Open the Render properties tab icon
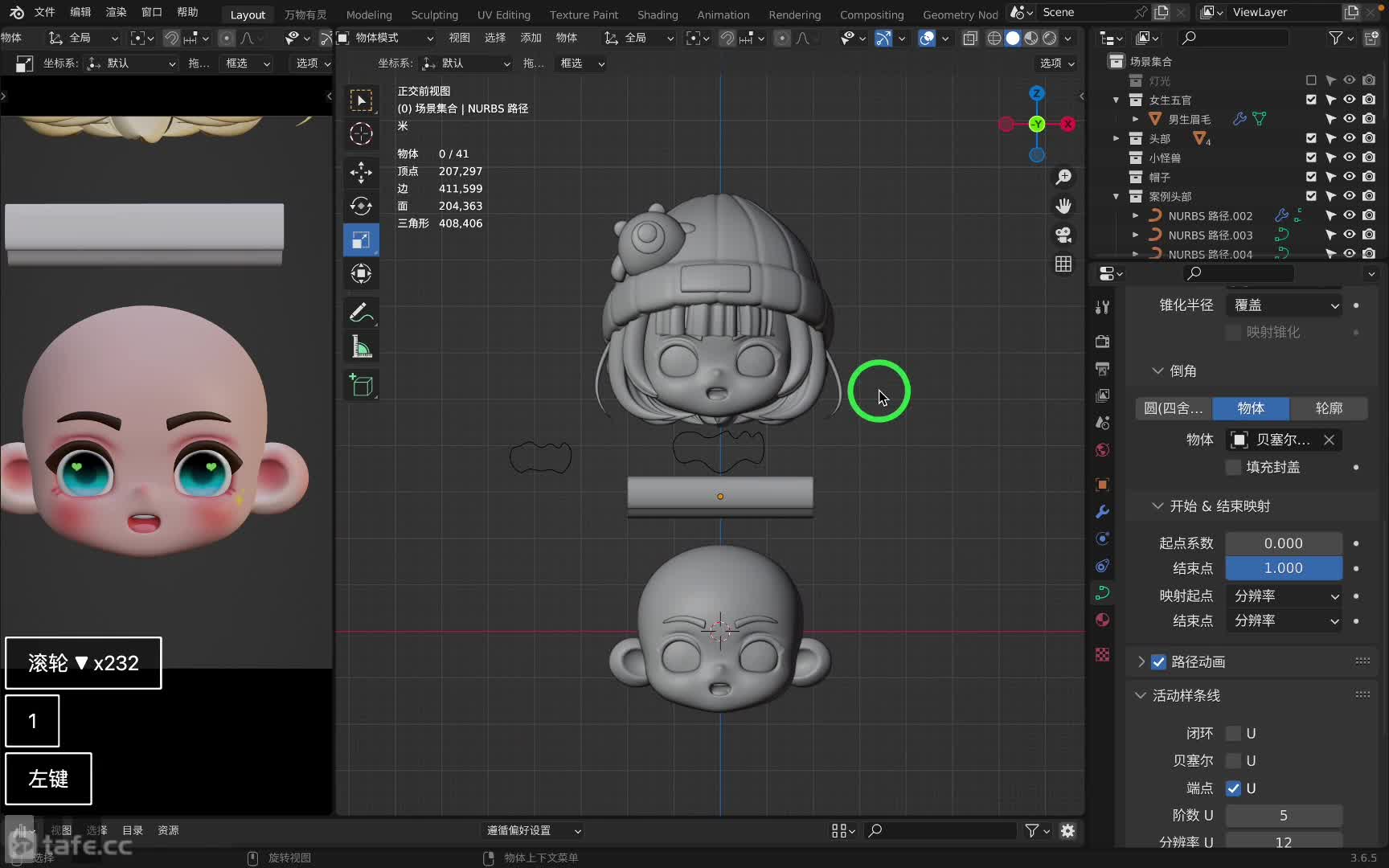The image size is (1389, 868). [1102, 342]
